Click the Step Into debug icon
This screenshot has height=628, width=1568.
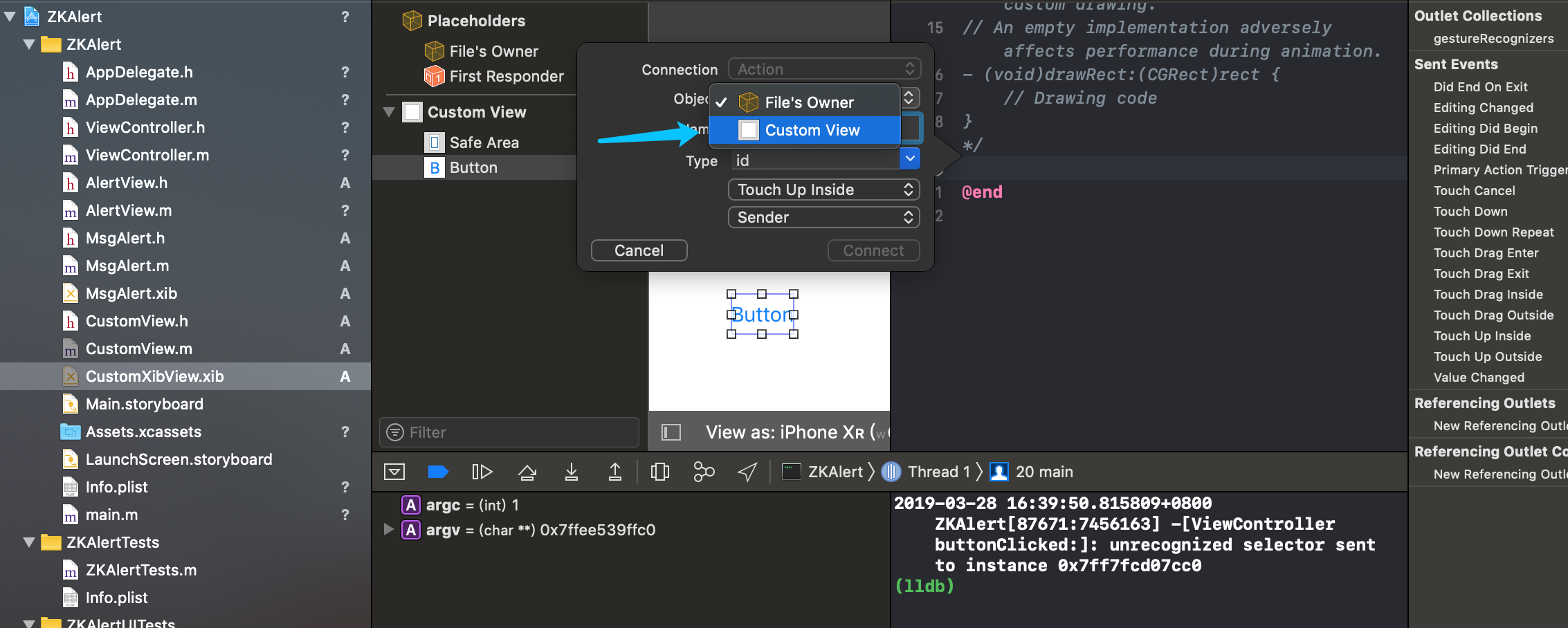[x=572, y=472]
